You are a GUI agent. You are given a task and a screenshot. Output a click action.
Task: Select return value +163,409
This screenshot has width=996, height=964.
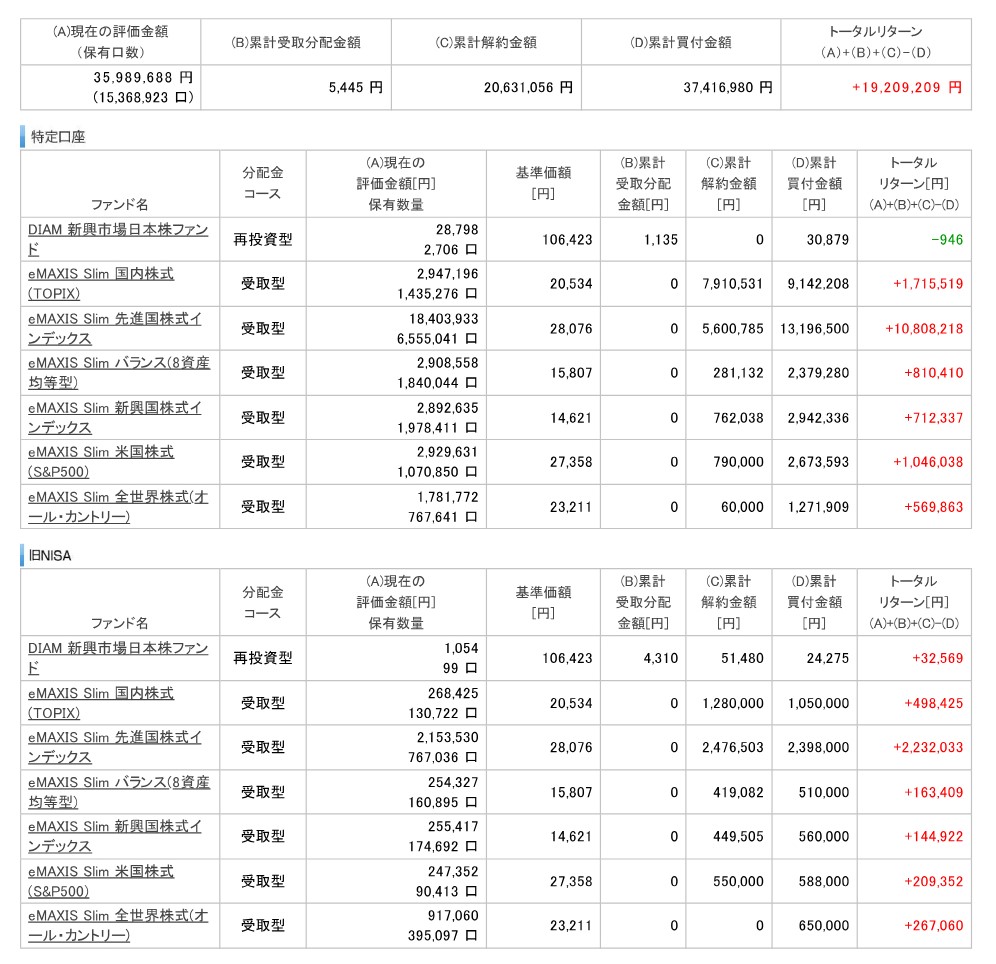(934, 792)
